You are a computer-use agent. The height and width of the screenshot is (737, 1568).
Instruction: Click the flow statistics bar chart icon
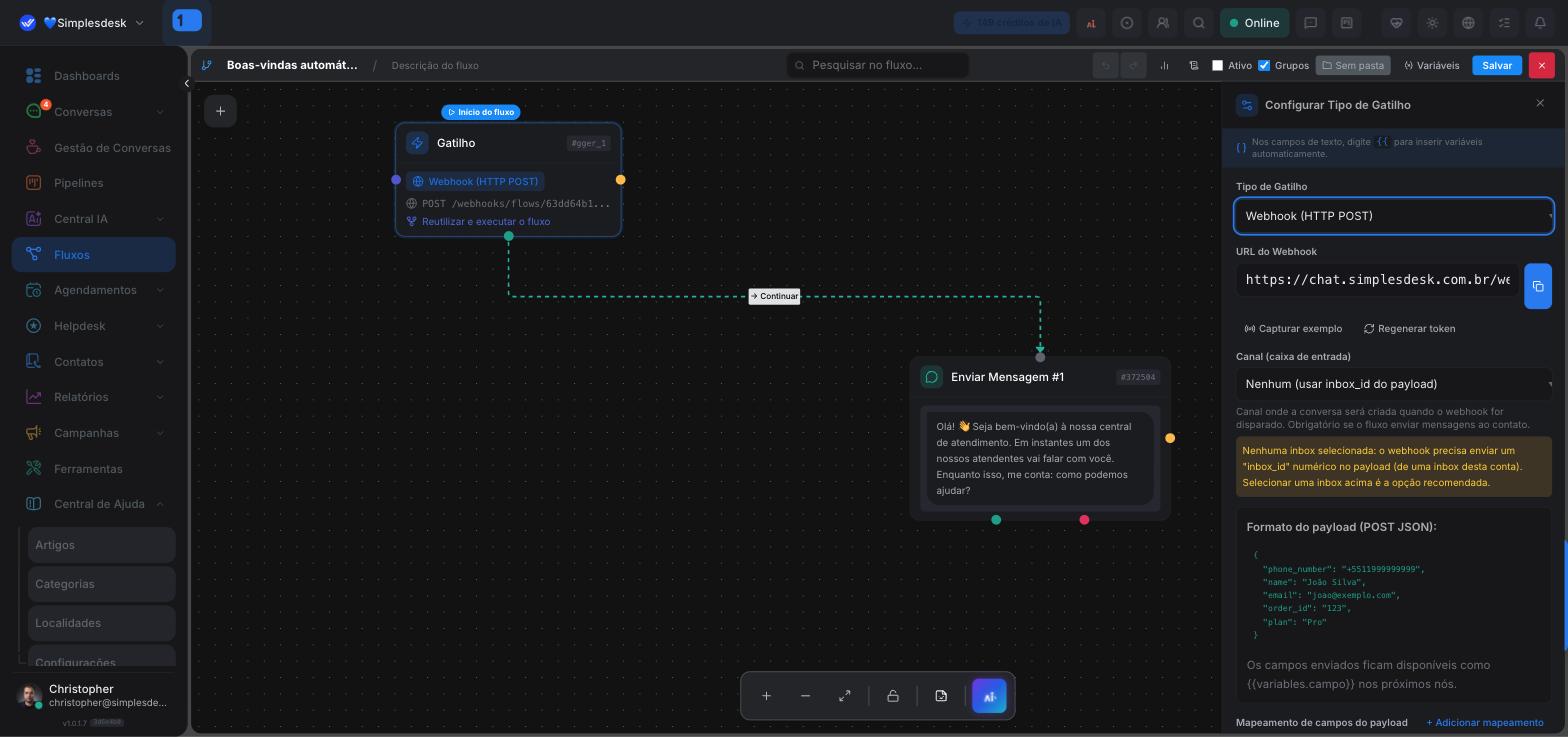[1164, 65]
